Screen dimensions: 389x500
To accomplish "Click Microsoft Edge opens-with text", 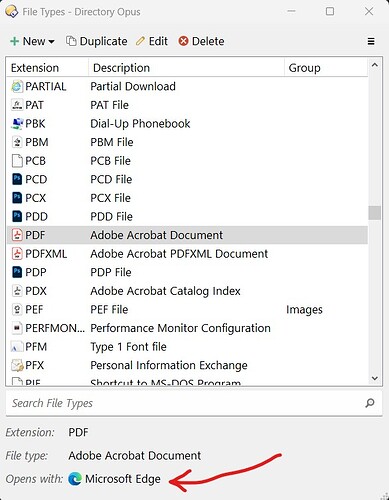I will (x=123, y=479).
